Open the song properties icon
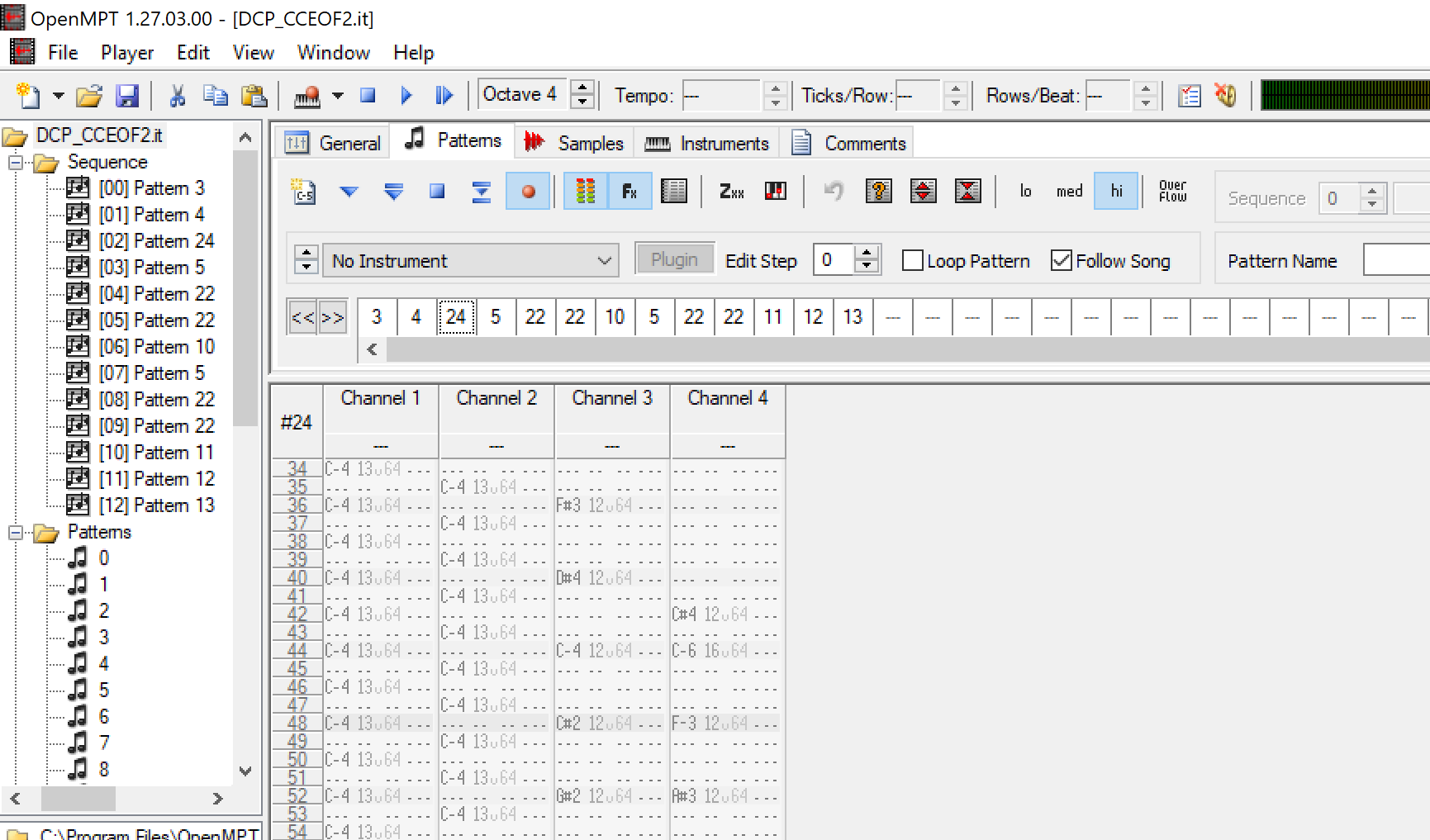This screenshot has width=1430, height=840. click(x=1189, y=96)
